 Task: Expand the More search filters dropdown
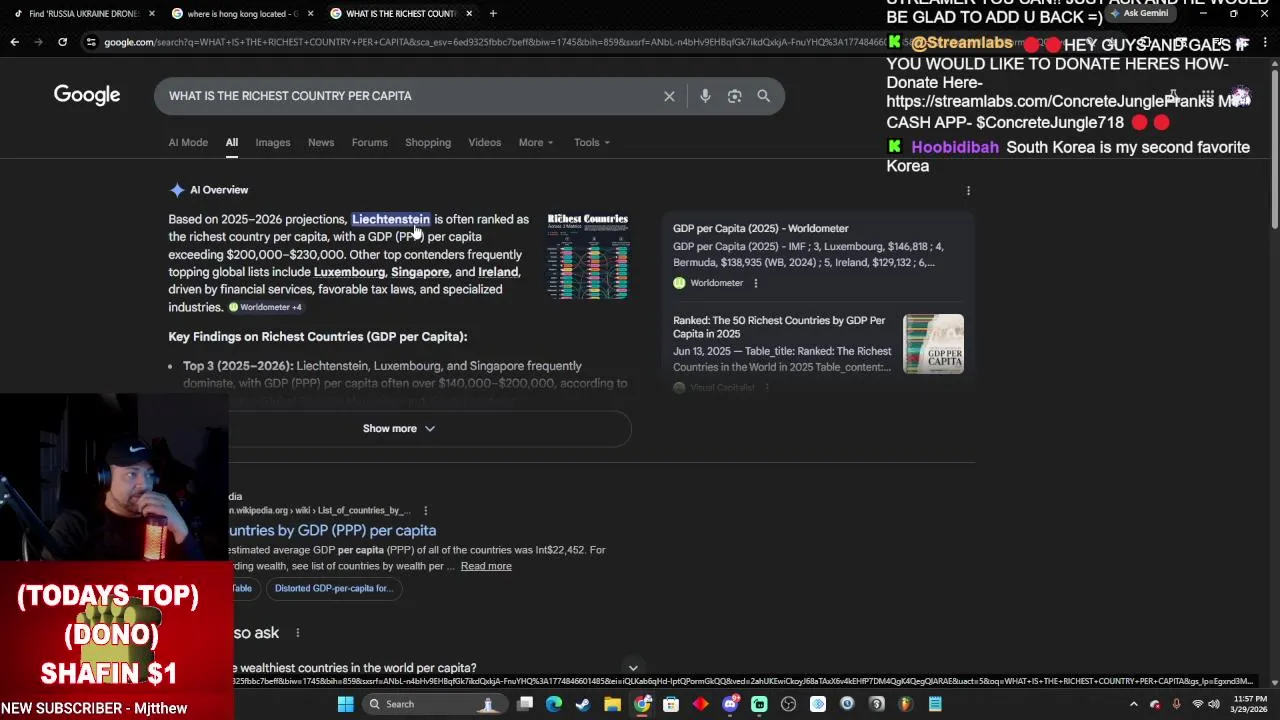point(536,142)
